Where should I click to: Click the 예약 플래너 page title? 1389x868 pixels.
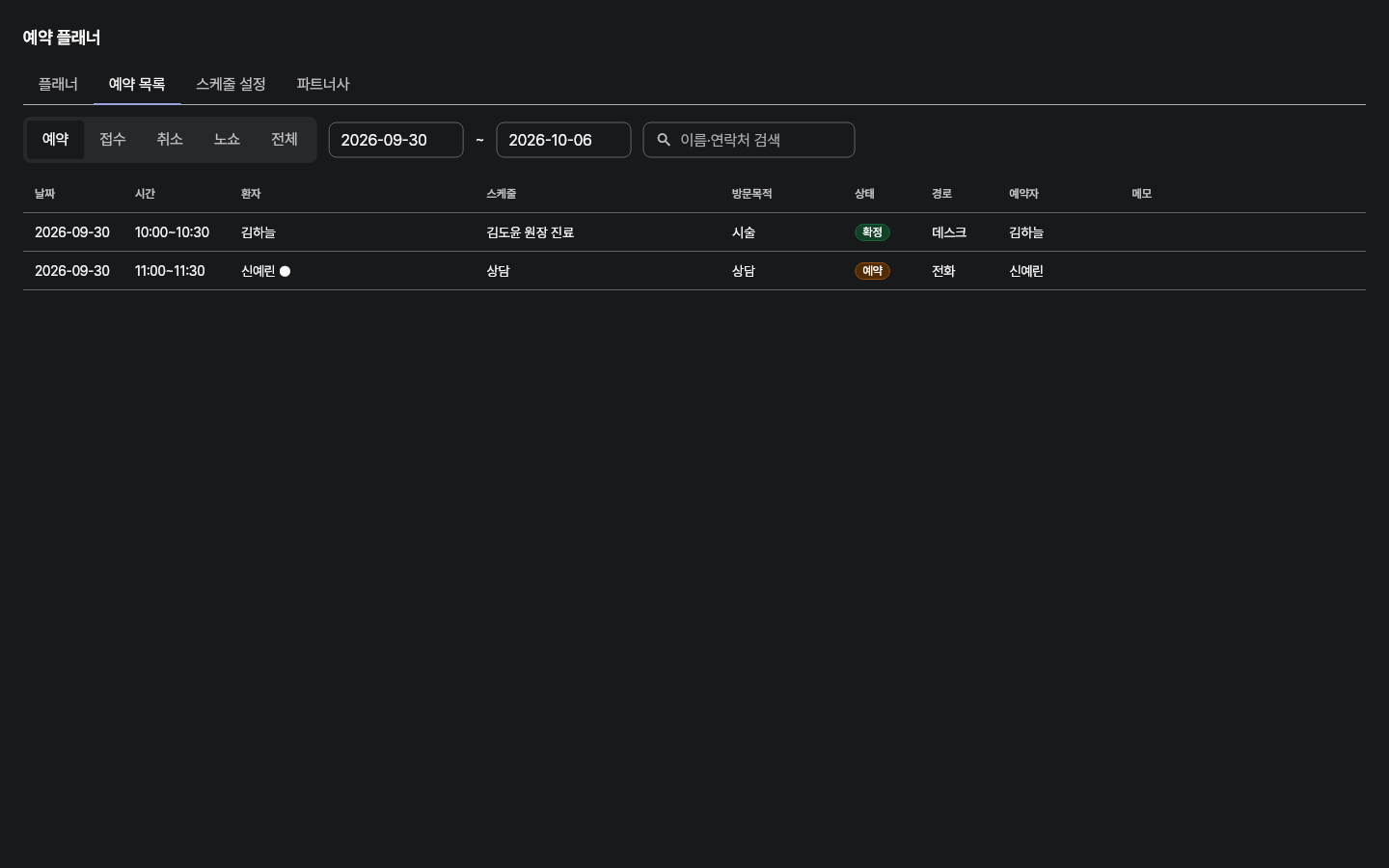click(x=62, y=38)
